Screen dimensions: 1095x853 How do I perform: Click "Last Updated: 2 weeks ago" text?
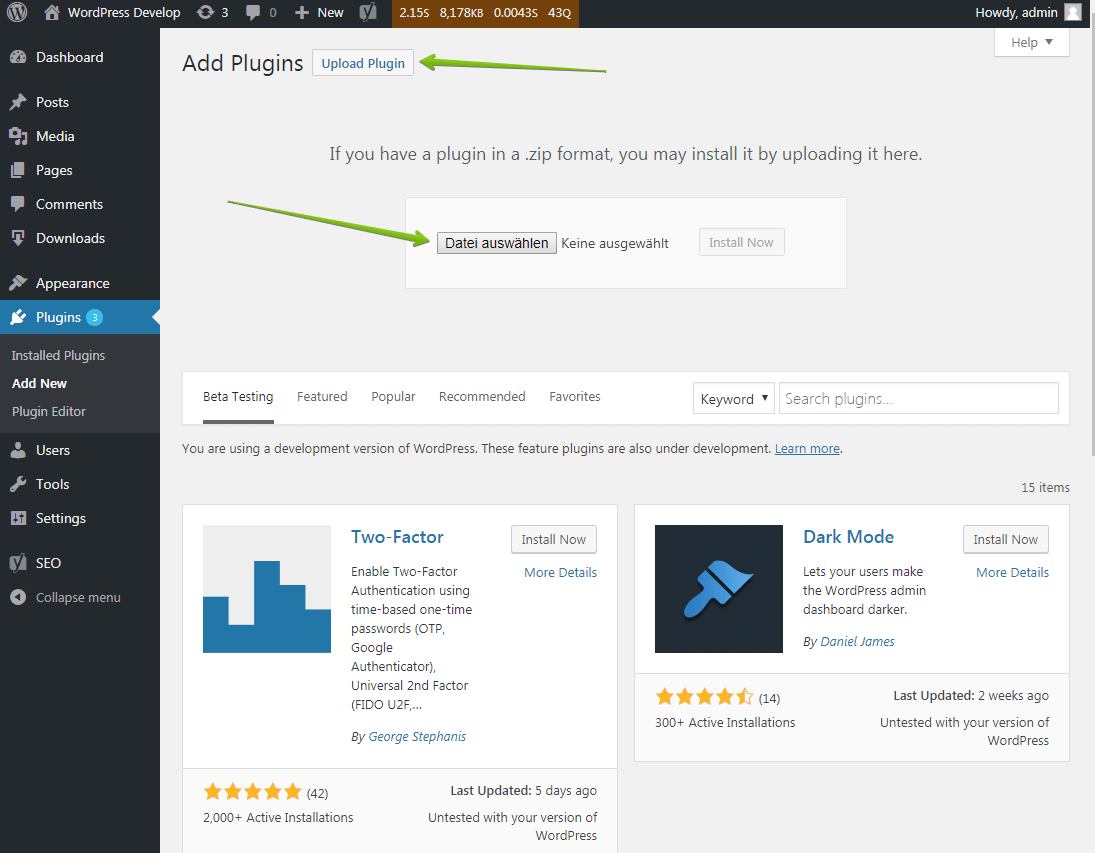[971, 695]
